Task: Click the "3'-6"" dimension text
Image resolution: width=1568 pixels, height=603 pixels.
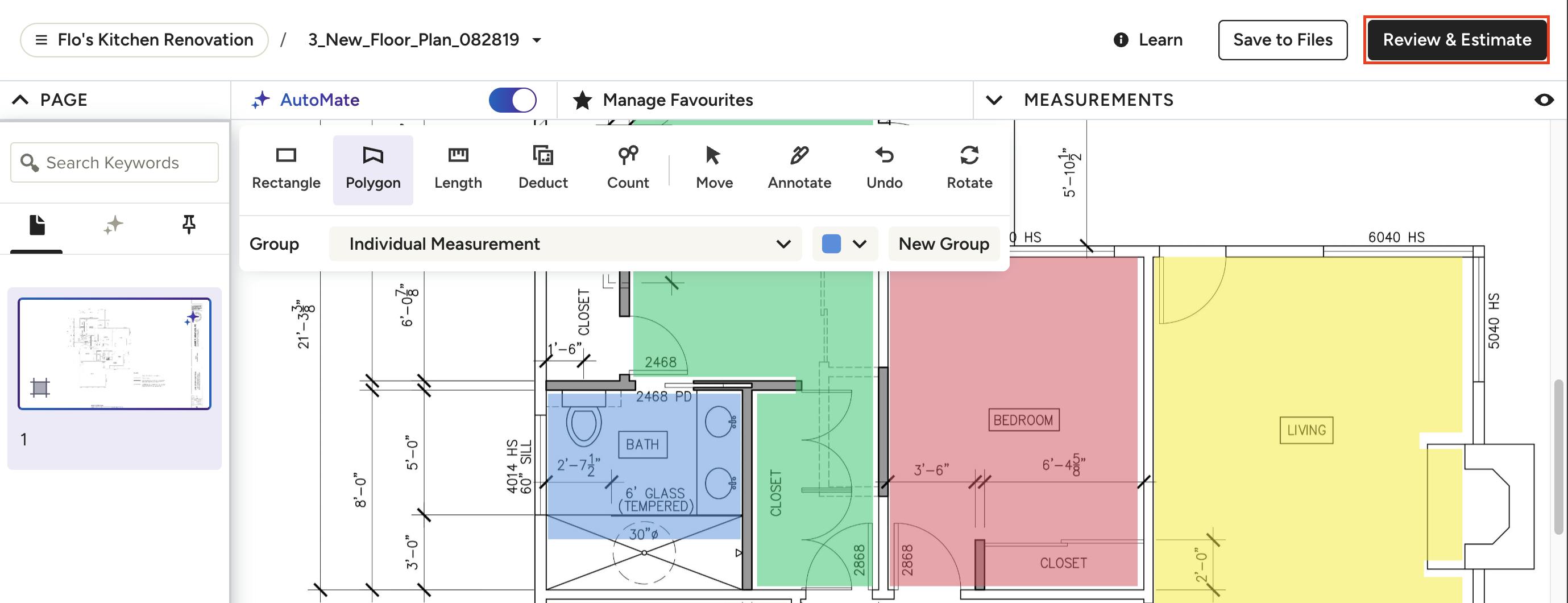Action: (x=931, y=470)
